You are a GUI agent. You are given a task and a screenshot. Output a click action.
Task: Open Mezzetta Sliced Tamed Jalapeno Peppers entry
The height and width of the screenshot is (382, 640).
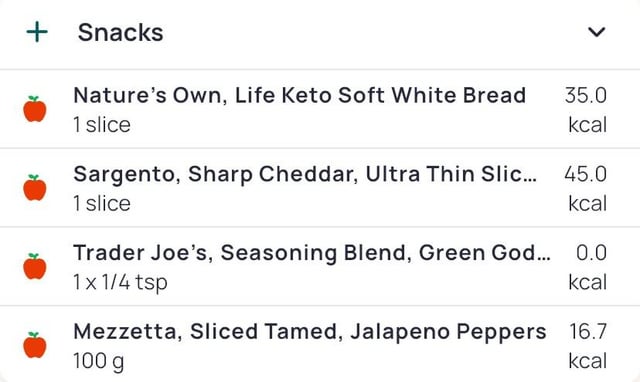pos(320,344)
